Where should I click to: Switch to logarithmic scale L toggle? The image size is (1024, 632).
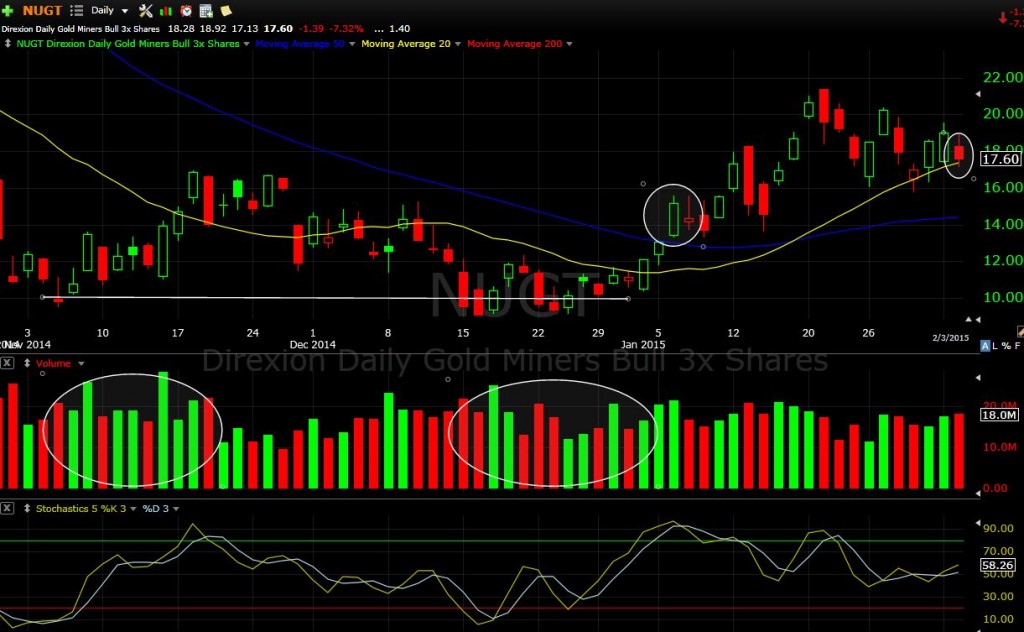click(995, 345)
